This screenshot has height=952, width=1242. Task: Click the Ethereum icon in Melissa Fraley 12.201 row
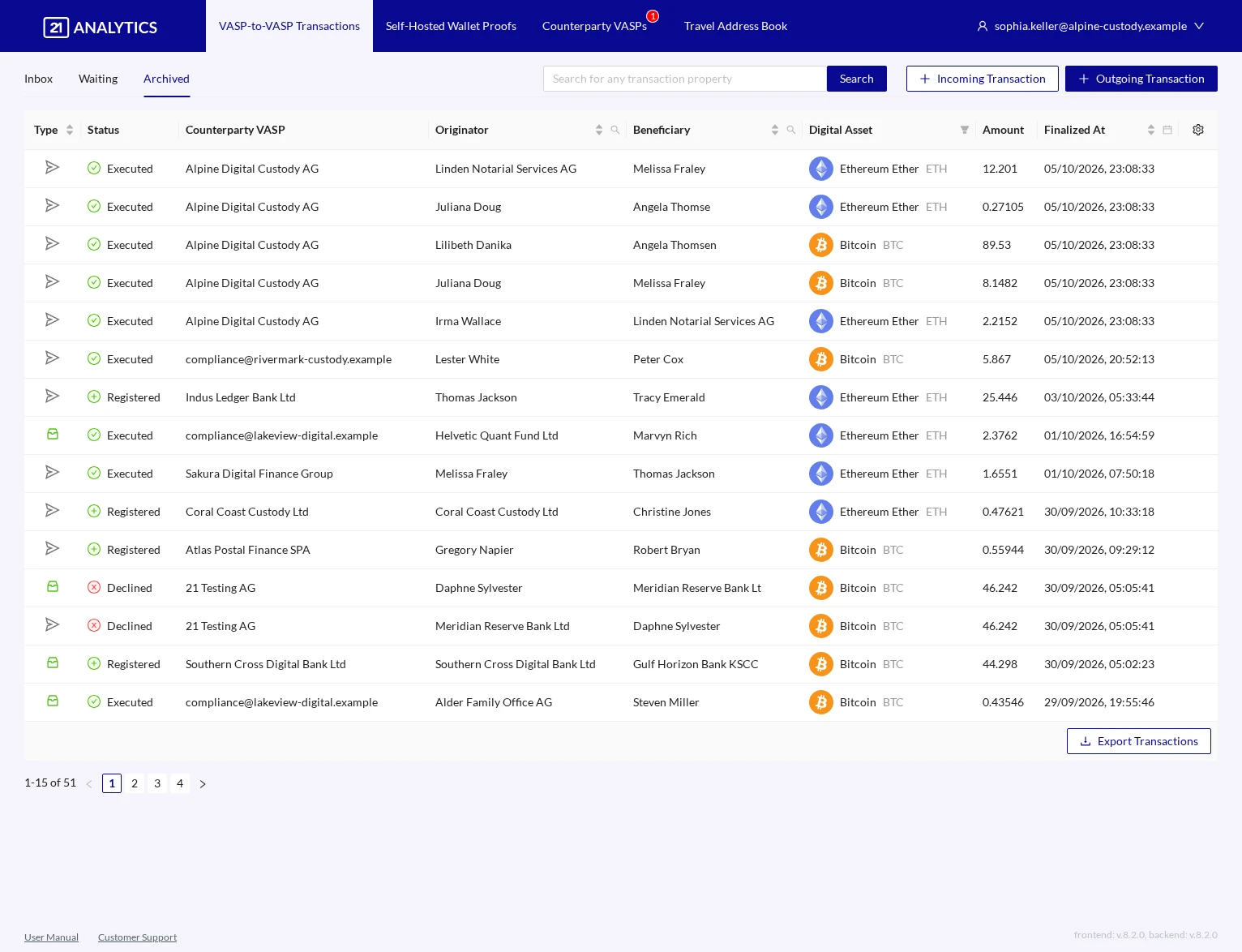[x=821, y=169]
